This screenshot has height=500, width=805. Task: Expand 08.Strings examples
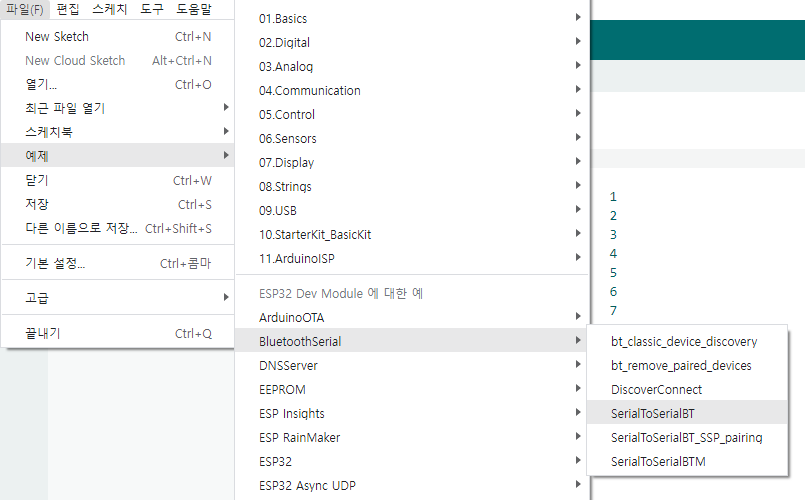[x=412, y=186]
